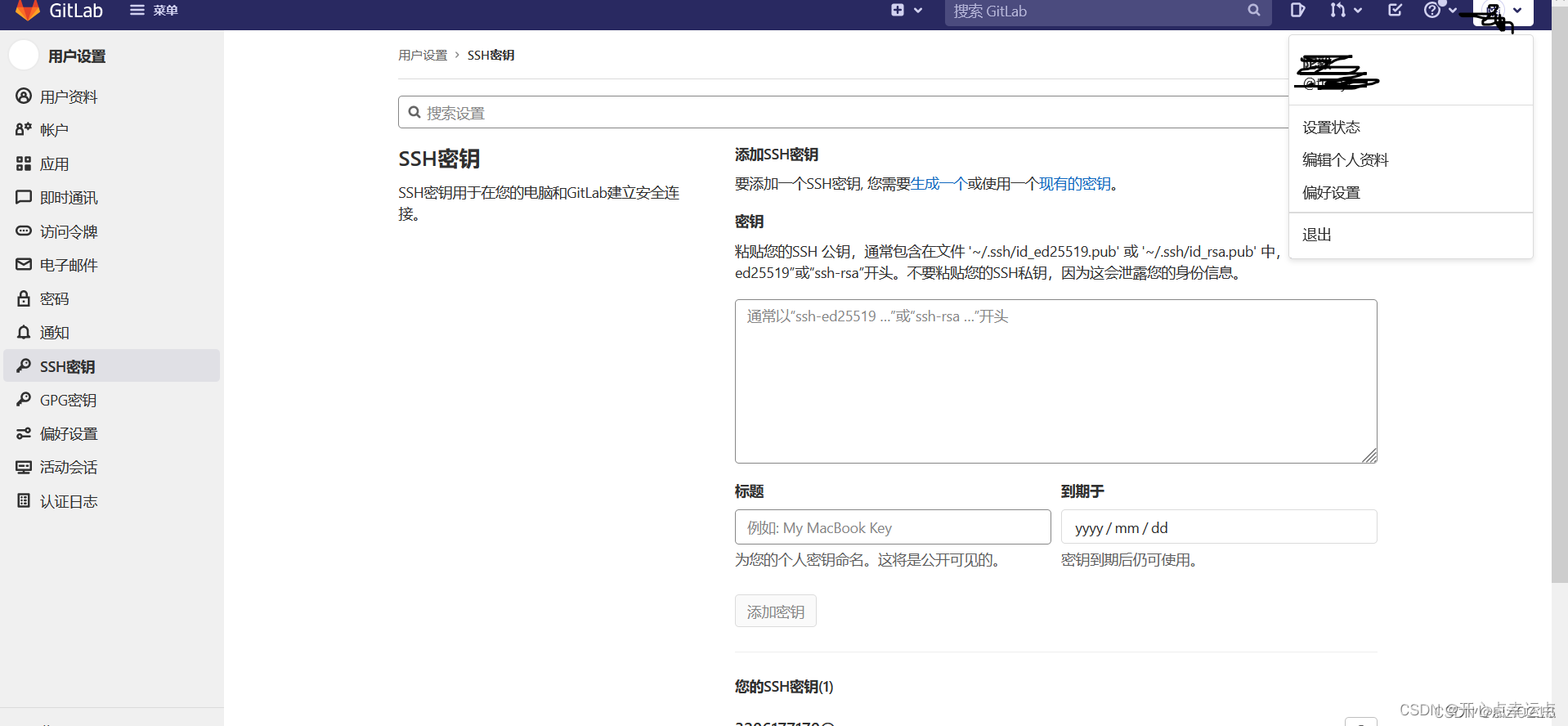Click the textarea resize handle
Viewport: 1568px width, 726px height.
pos(1370,456)
